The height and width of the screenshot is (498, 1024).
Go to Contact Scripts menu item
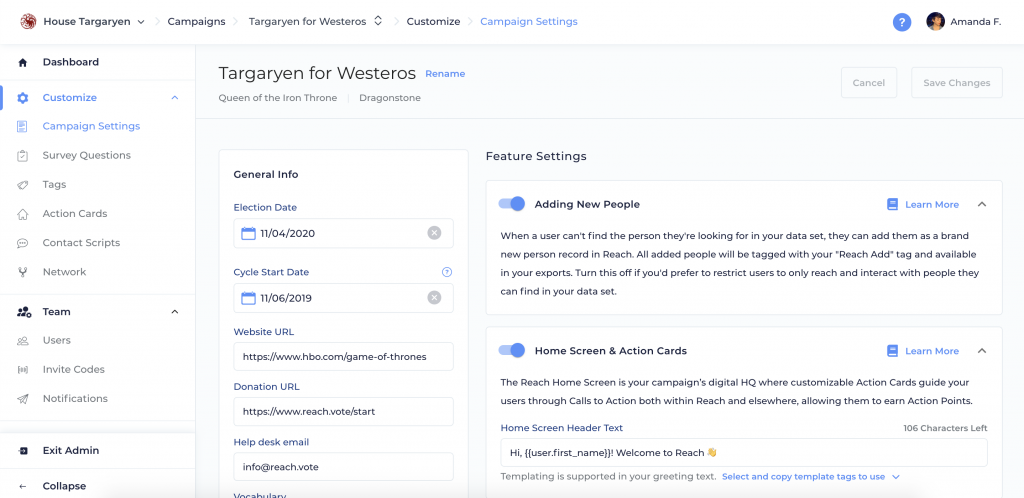[x=81, y=243]
